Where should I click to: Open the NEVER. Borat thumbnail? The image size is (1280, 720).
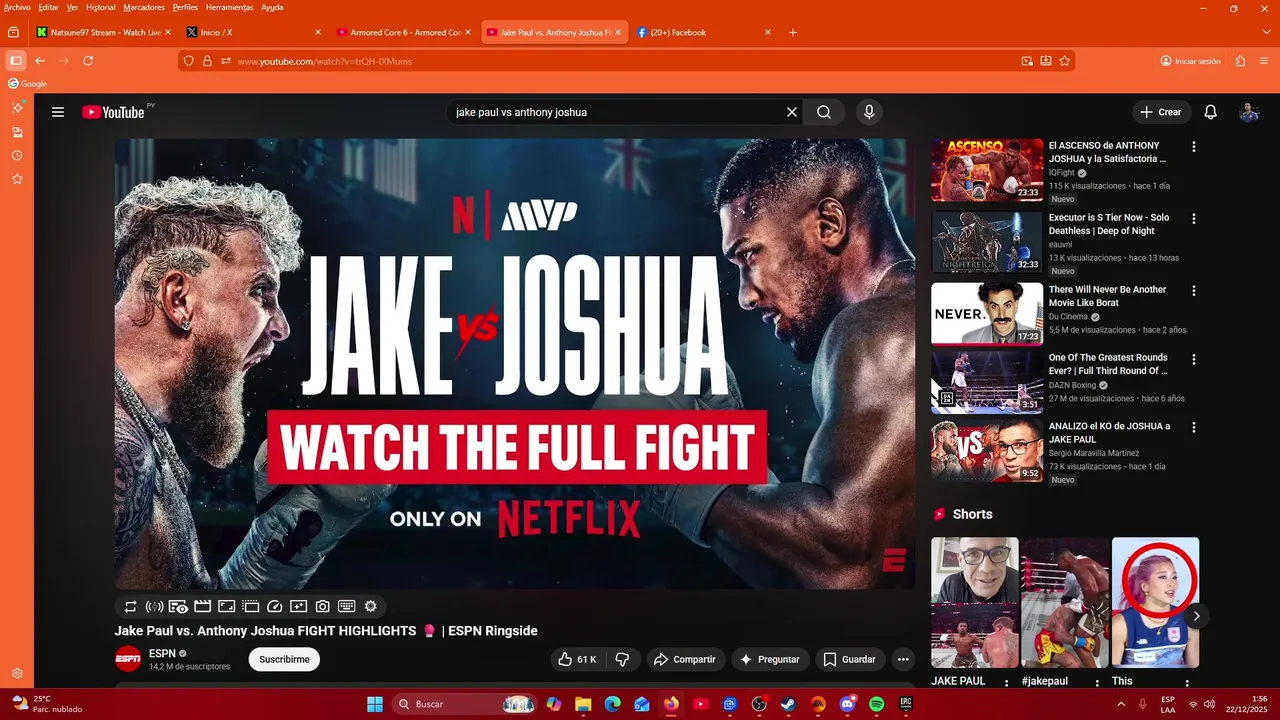click(987, 313)
